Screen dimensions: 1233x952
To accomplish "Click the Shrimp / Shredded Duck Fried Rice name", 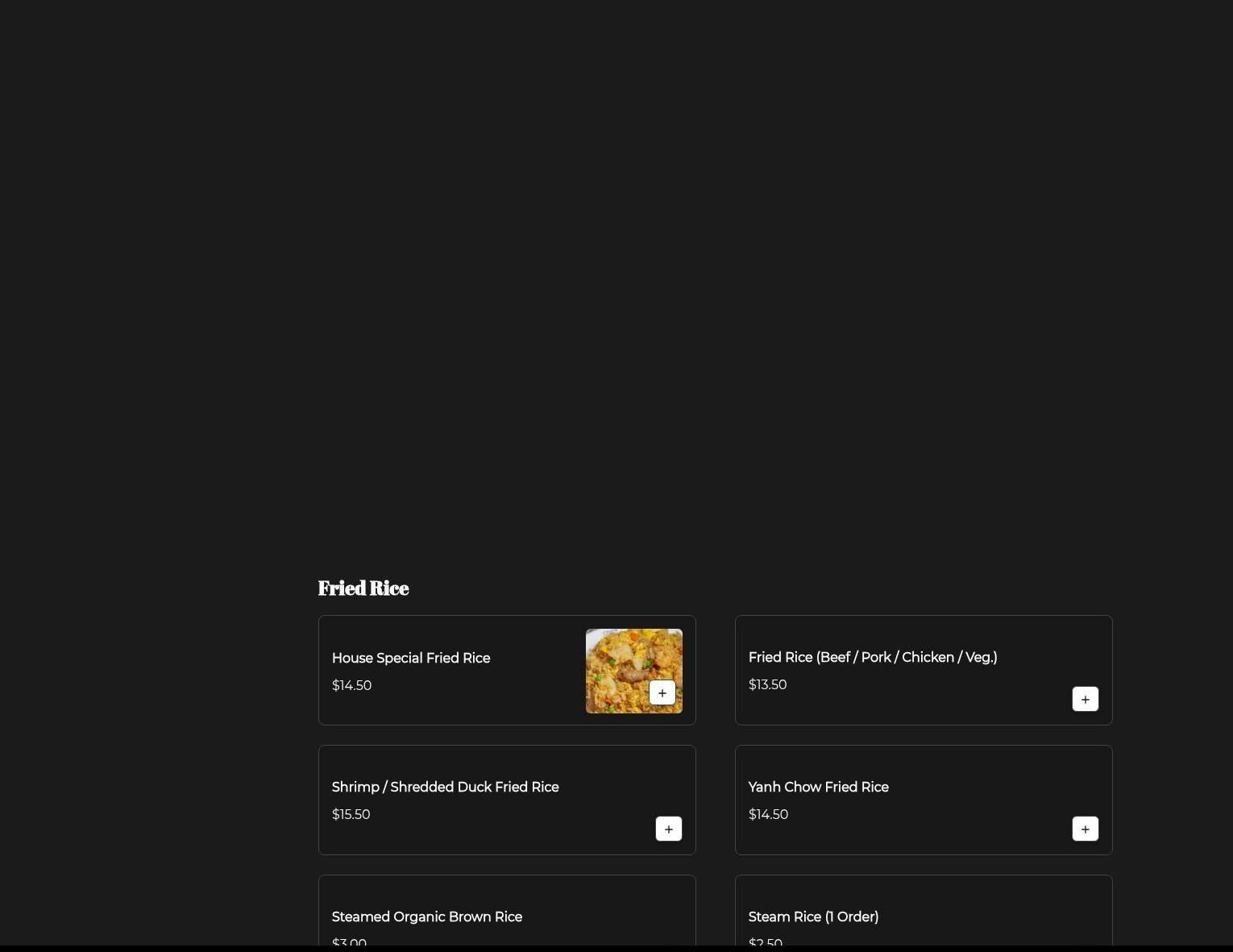I will pyautogui.click(x=445, y=787).
